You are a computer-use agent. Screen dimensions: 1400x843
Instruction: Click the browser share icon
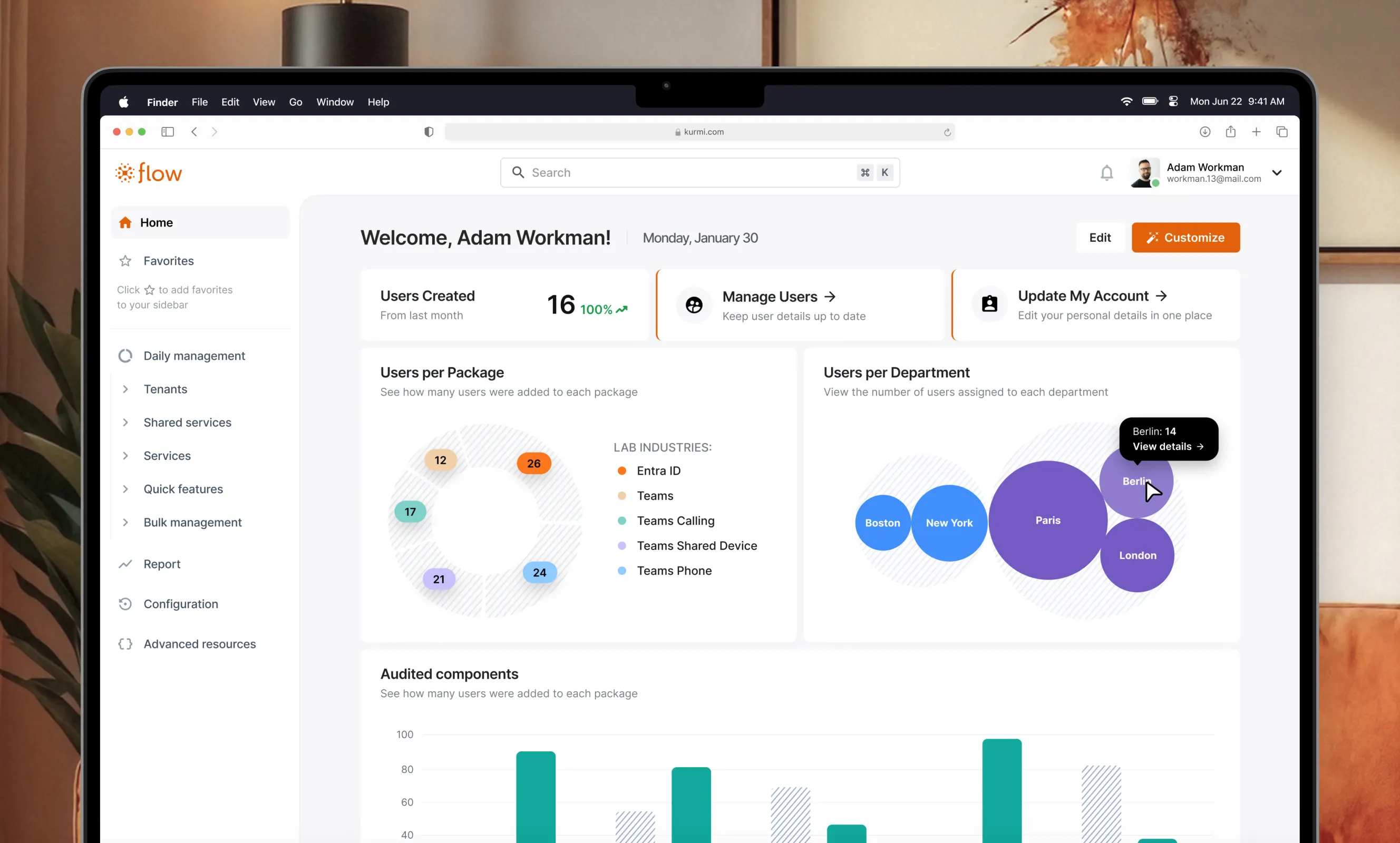(1230, 132)
